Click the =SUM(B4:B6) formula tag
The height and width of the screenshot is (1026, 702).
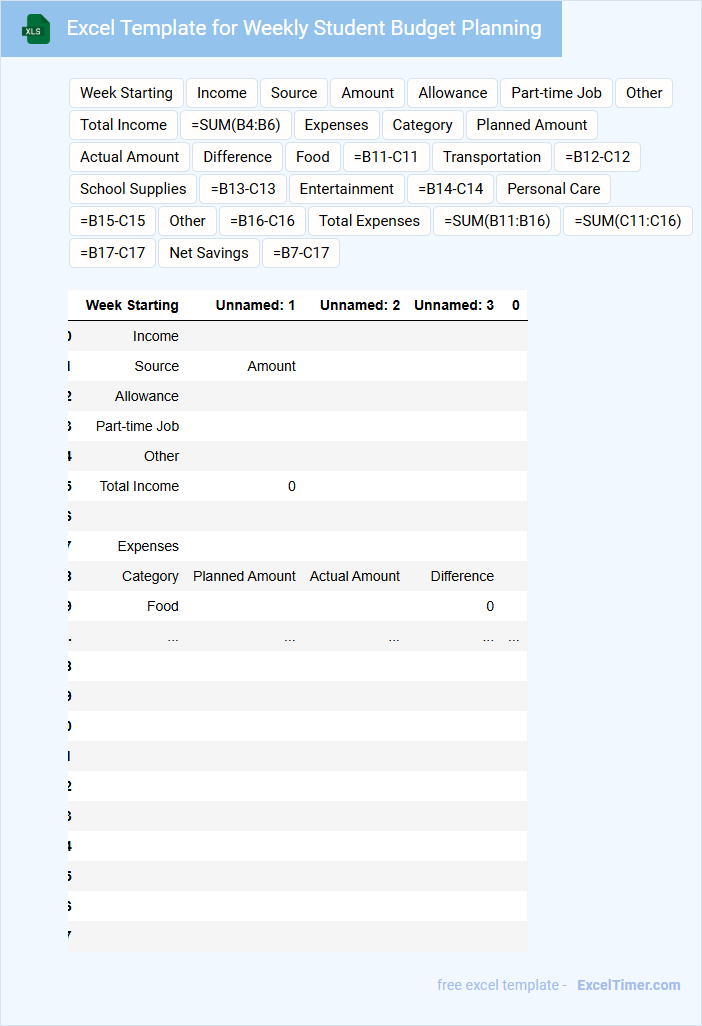pyautogui.click(x=236, y=125)
